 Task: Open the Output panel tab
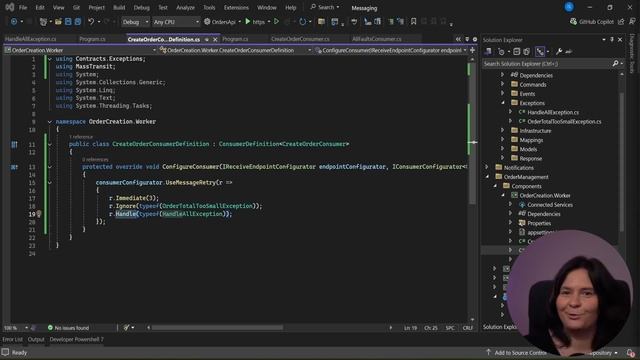(36, 339)
